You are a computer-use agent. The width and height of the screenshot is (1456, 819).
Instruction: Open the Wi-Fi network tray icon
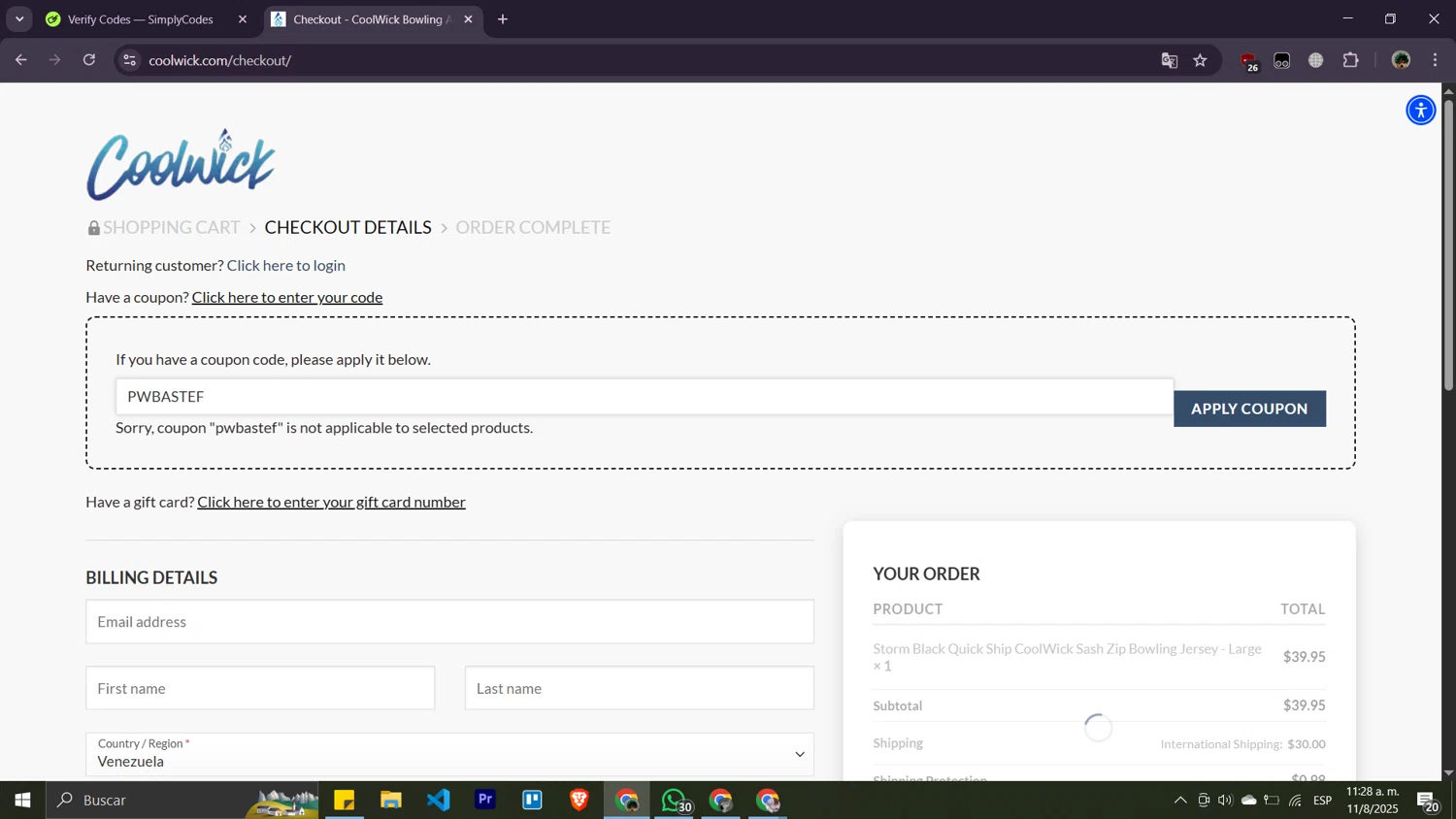point(1295,801)
